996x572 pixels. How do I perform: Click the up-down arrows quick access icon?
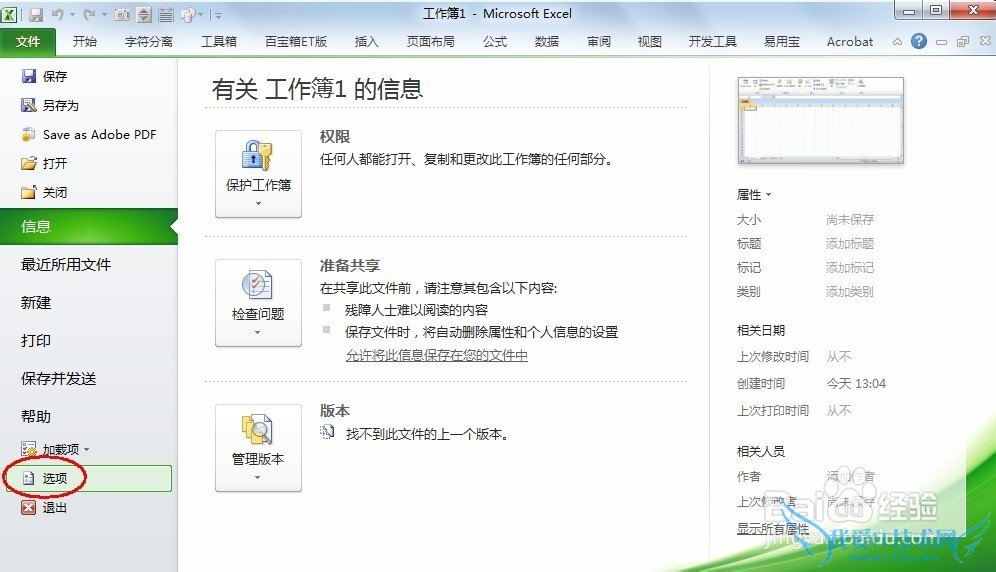(x=144, y=14)
